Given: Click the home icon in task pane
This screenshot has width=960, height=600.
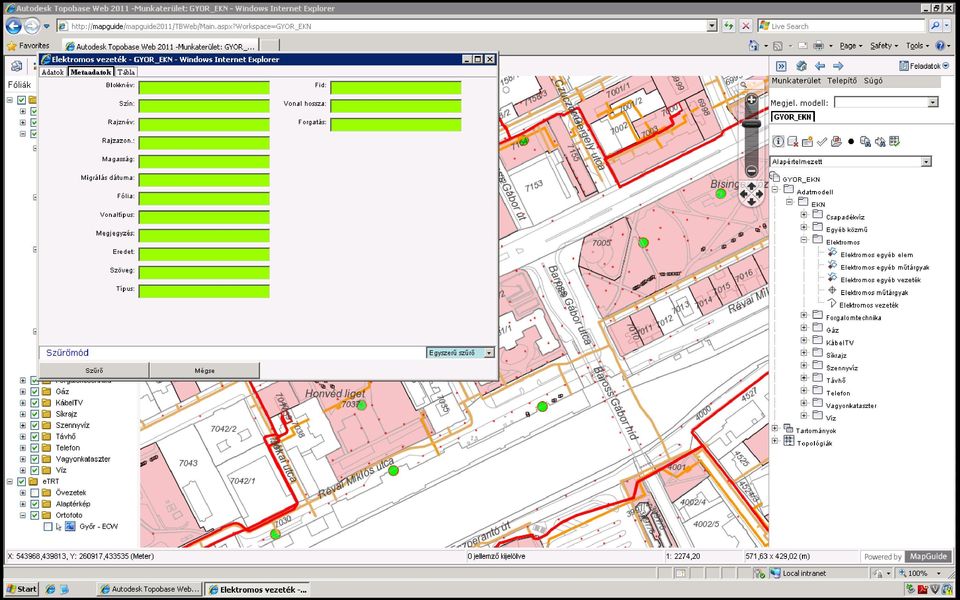Looking at the screenshot, I should (801, 66).
